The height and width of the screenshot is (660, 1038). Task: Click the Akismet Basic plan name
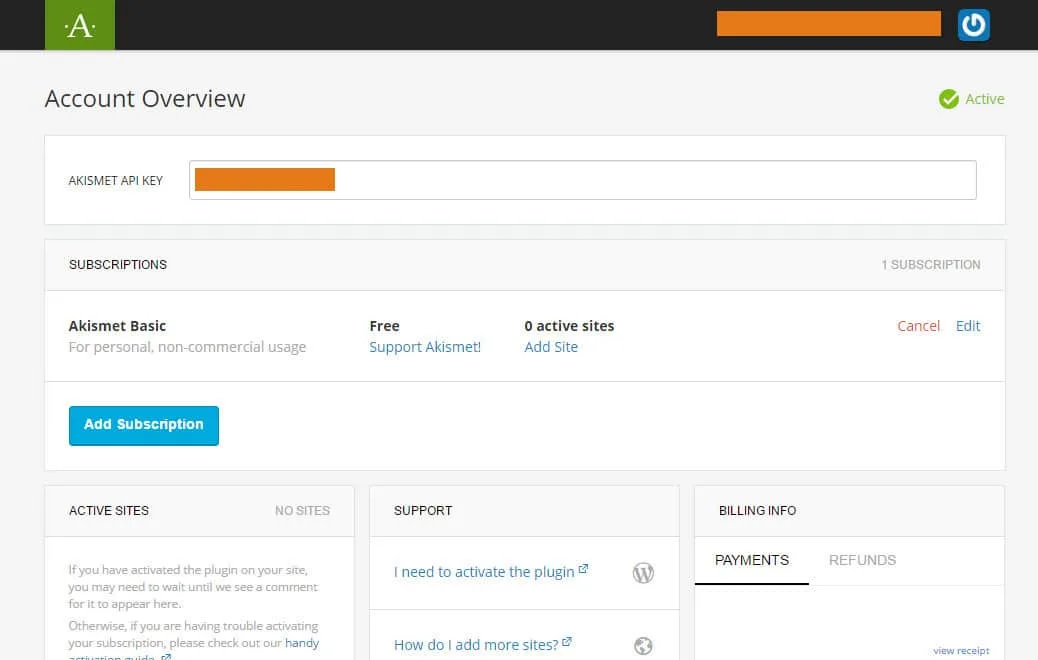117,326
